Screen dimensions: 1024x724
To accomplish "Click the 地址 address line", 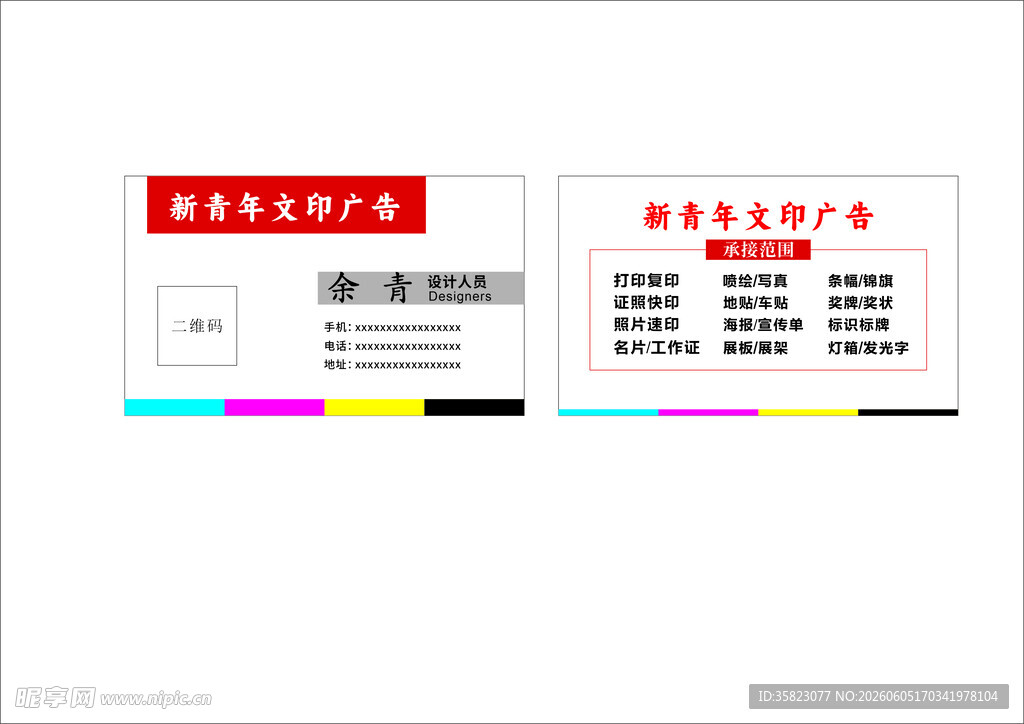I will pos(392,364).
